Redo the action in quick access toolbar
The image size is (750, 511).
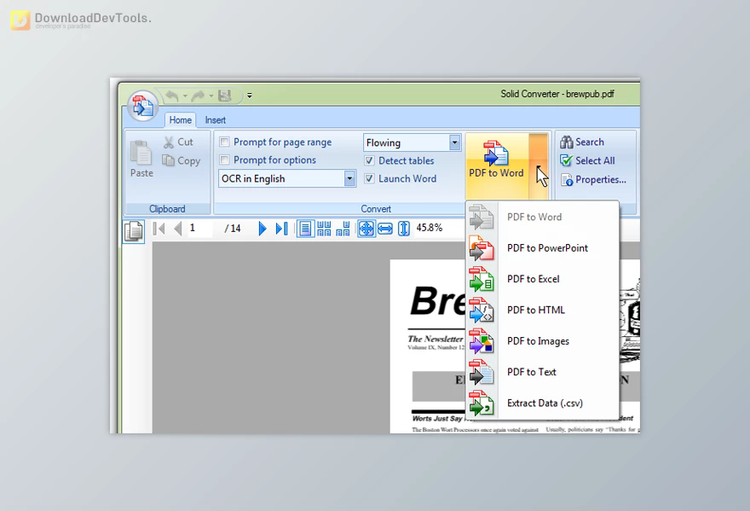click(198, 96)
